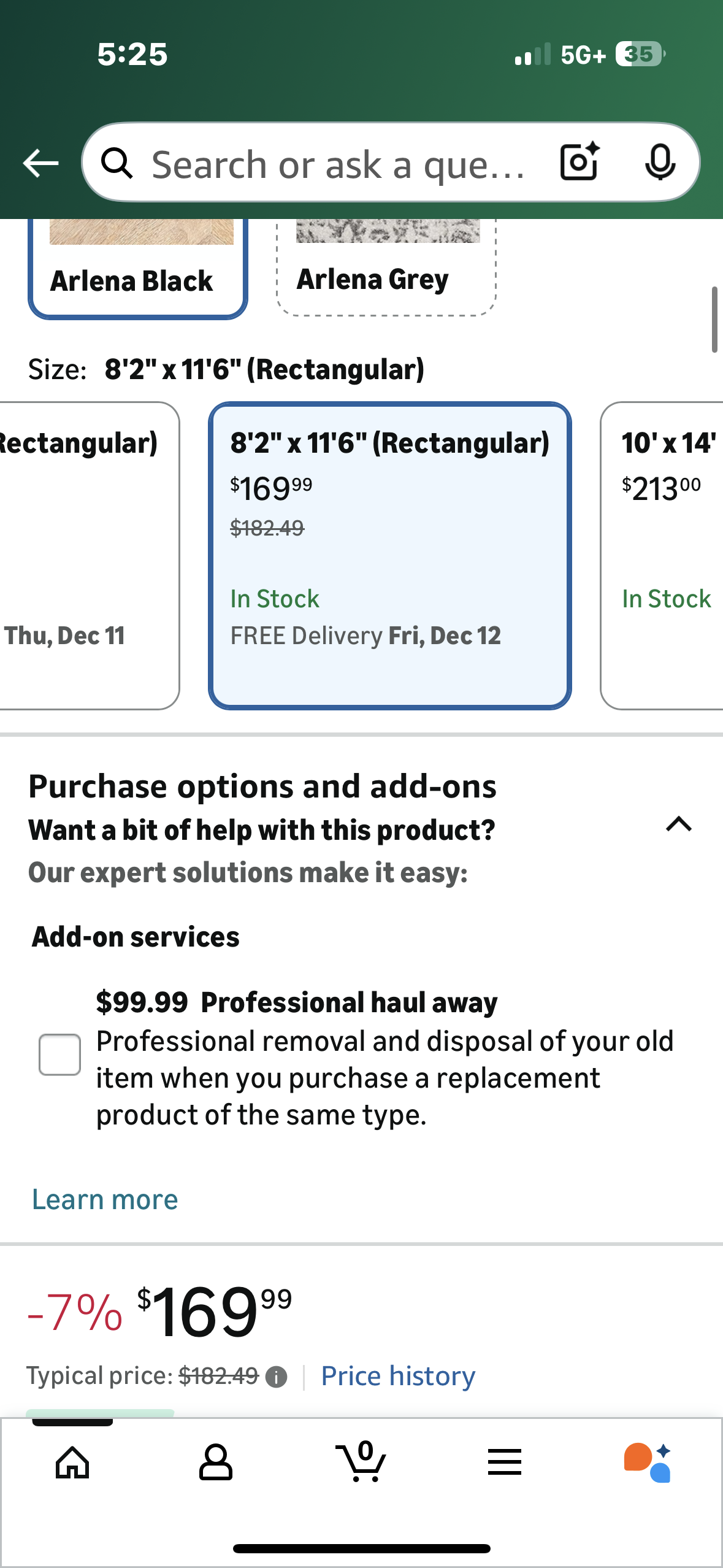Check the Professional haul away checkbox
Screen dimensions: 723x1568
click(x=59, y=1055)
